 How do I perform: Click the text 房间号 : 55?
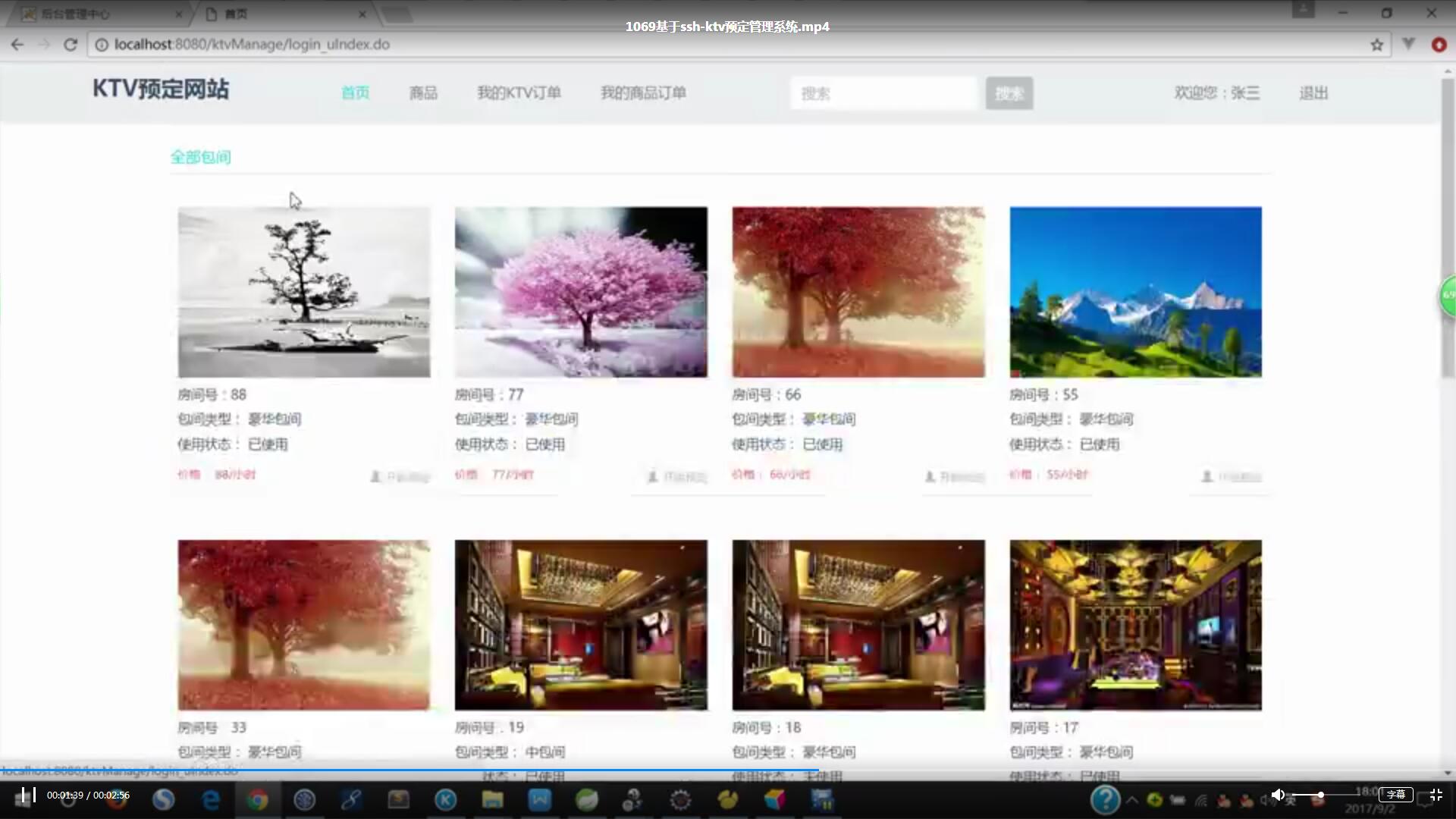tap(1043, 394)
